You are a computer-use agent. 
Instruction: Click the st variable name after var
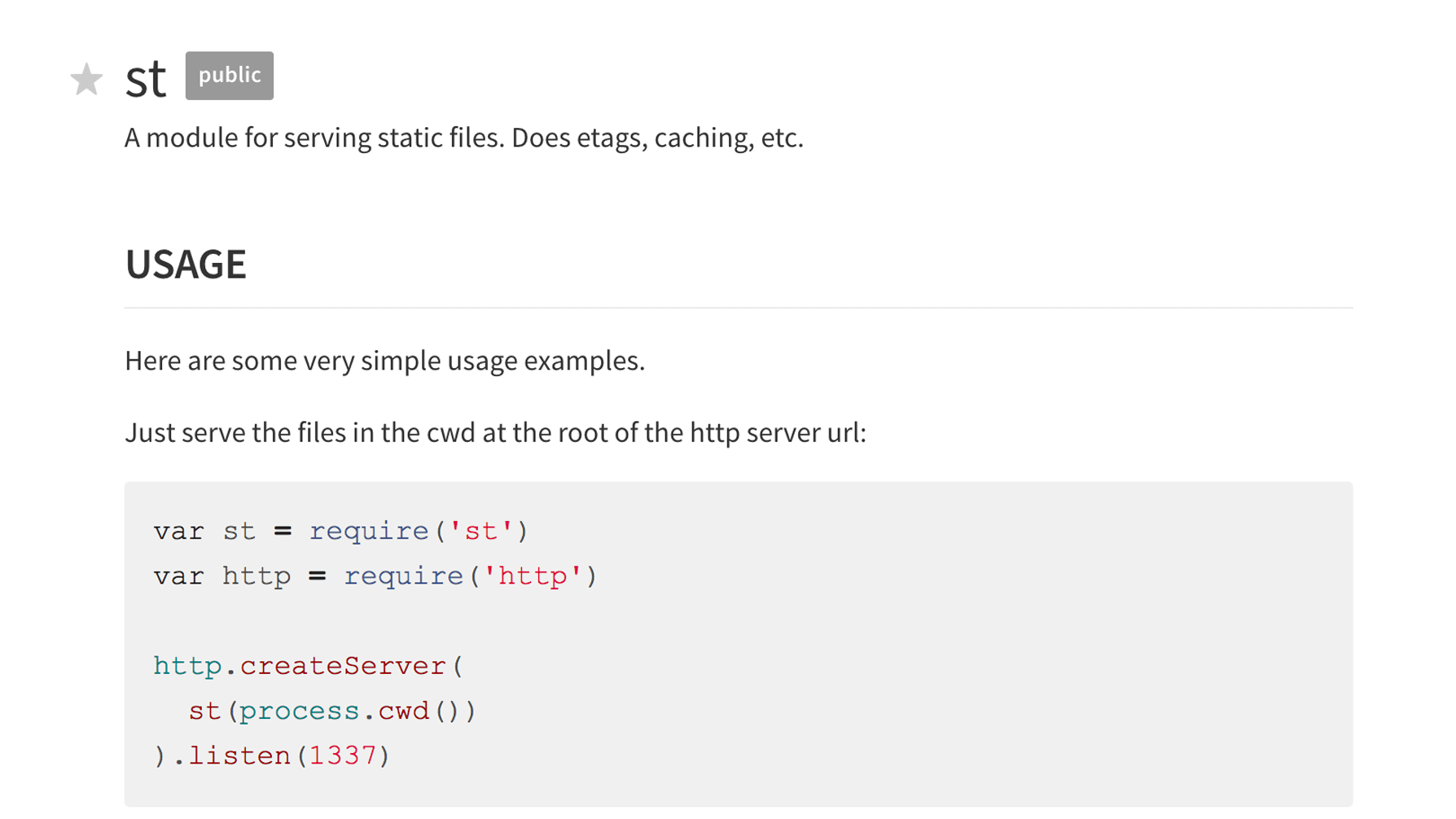239,532
